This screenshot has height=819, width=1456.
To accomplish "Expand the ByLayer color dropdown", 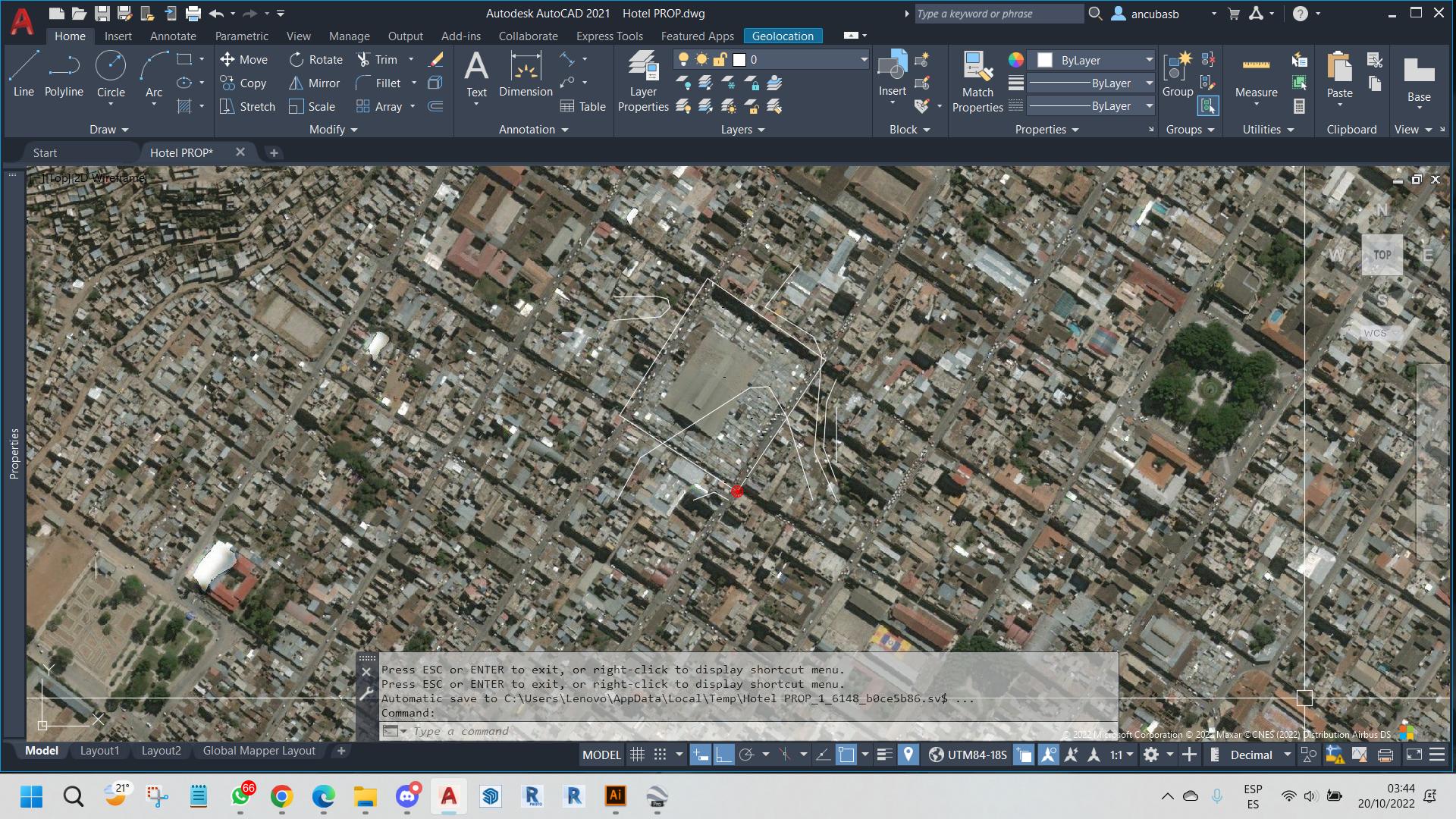I will point(1149,60).
